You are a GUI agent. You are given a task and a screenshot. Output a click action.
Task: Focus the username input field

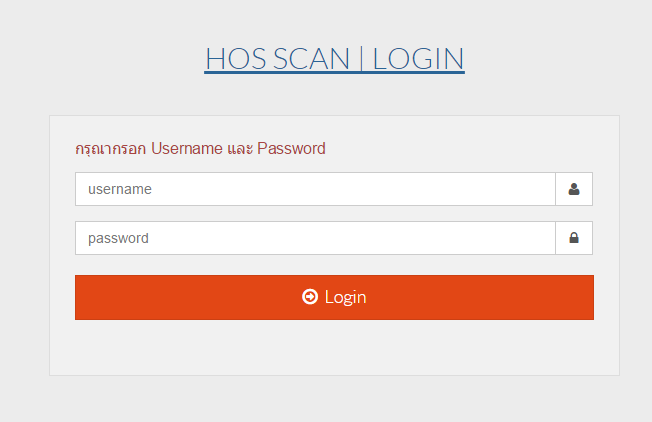pyautogui.click(x=315, y=189)
